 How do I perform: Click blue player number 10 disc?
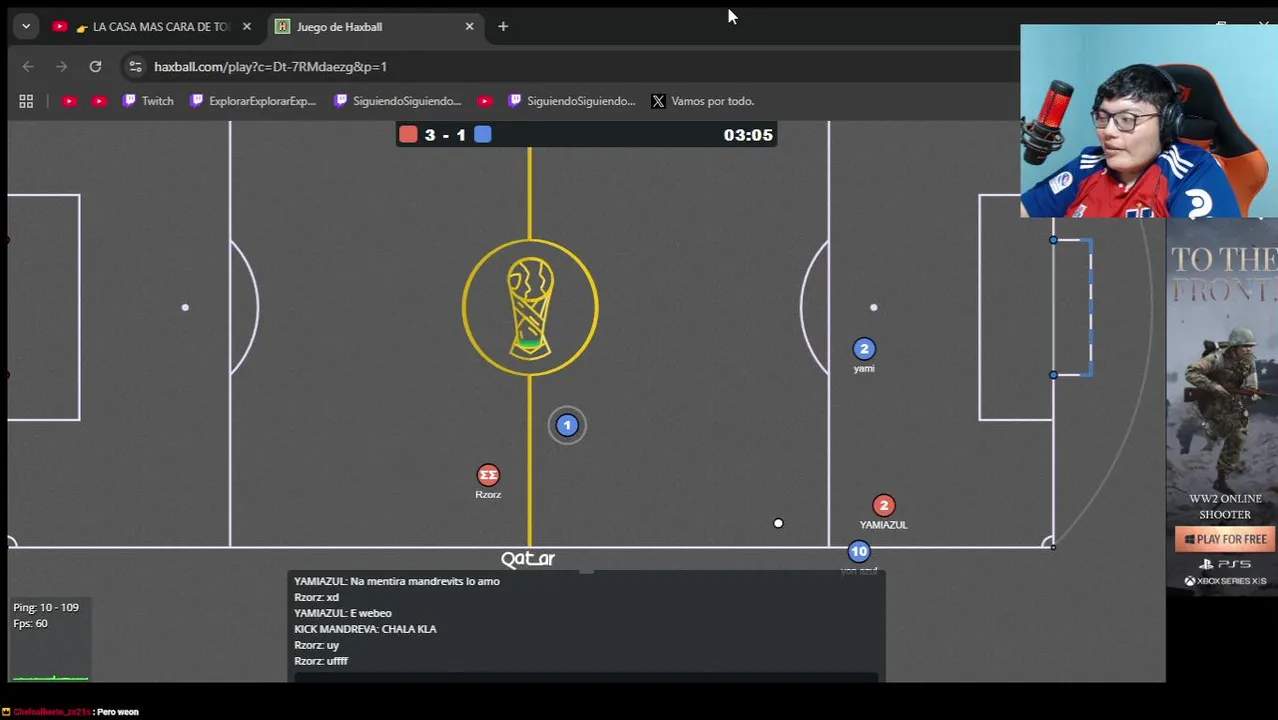859,552
